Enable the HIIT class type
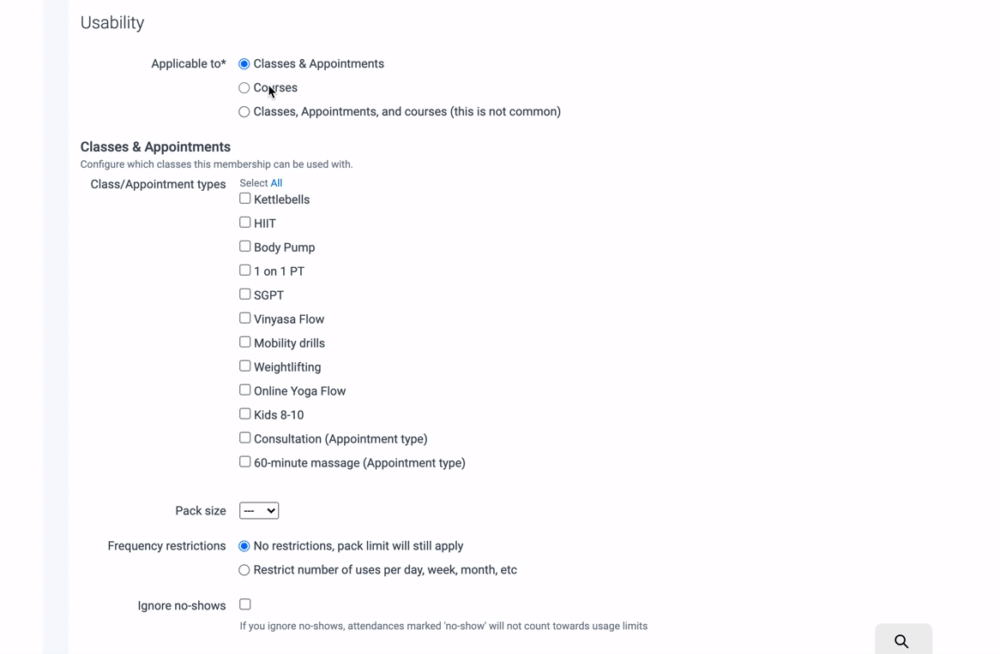 tap(245, 223)
